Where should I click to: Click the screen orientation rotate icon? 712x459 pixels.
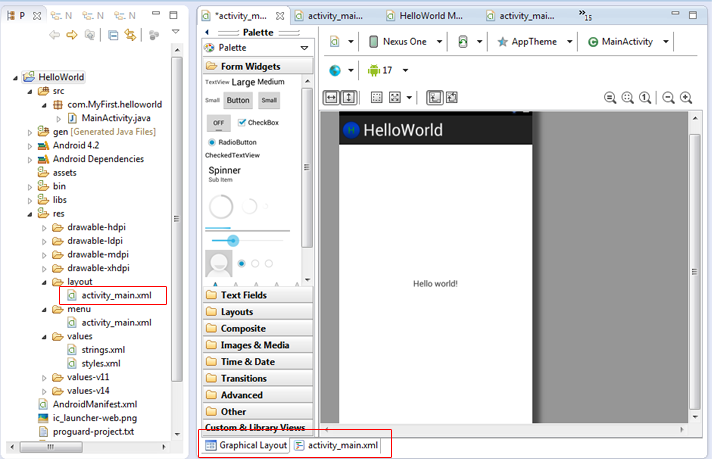coord(463,42)
